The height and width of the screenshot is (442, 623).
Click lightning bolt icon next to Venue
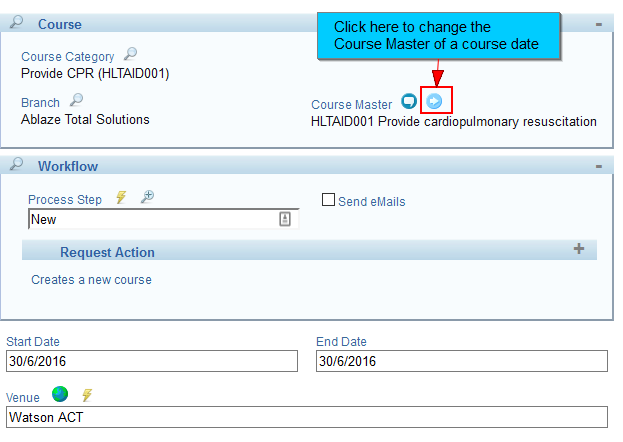[x=87, y=395]
